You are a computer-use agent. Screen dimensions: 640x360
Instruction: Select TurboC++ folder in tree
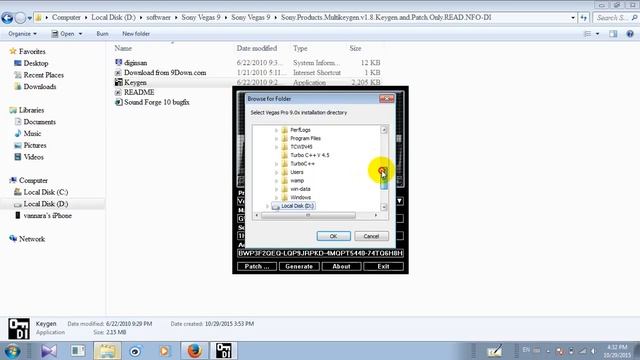point(302,164)
